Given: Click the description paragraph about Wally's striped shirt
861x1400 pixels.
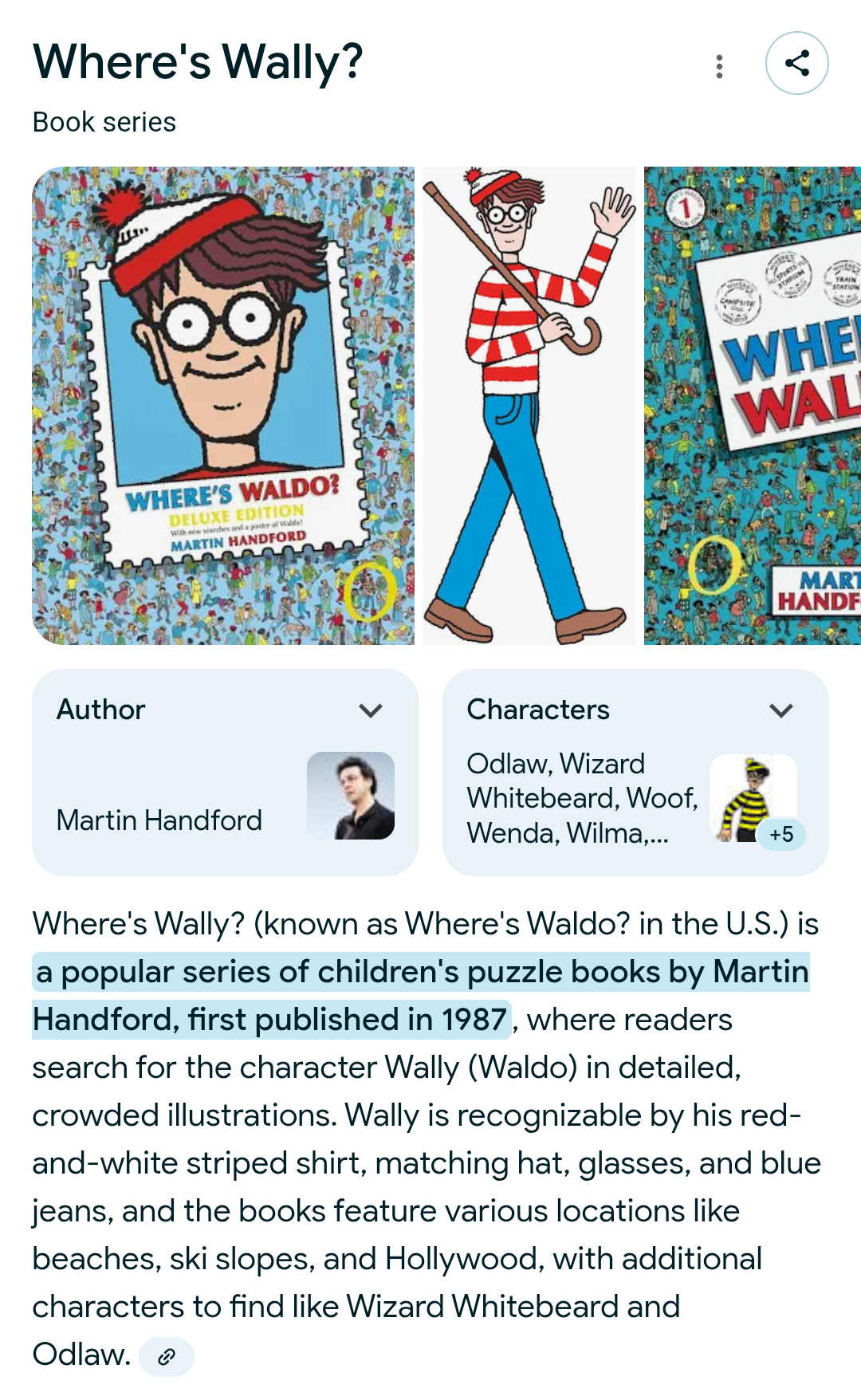Looking at the screenshot, I should 427,1139.
